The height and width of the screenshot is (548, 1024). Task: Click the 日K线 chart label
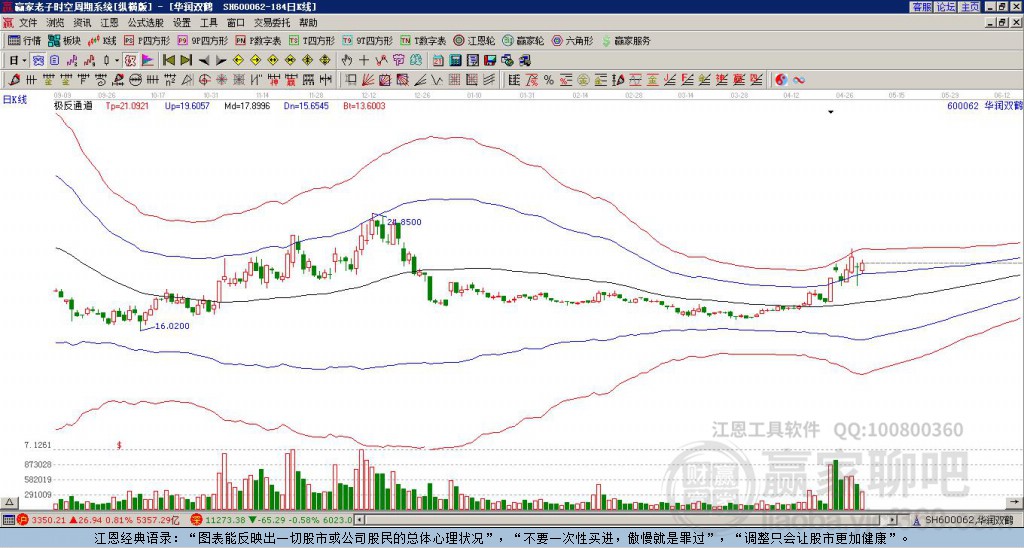point(15,99)
